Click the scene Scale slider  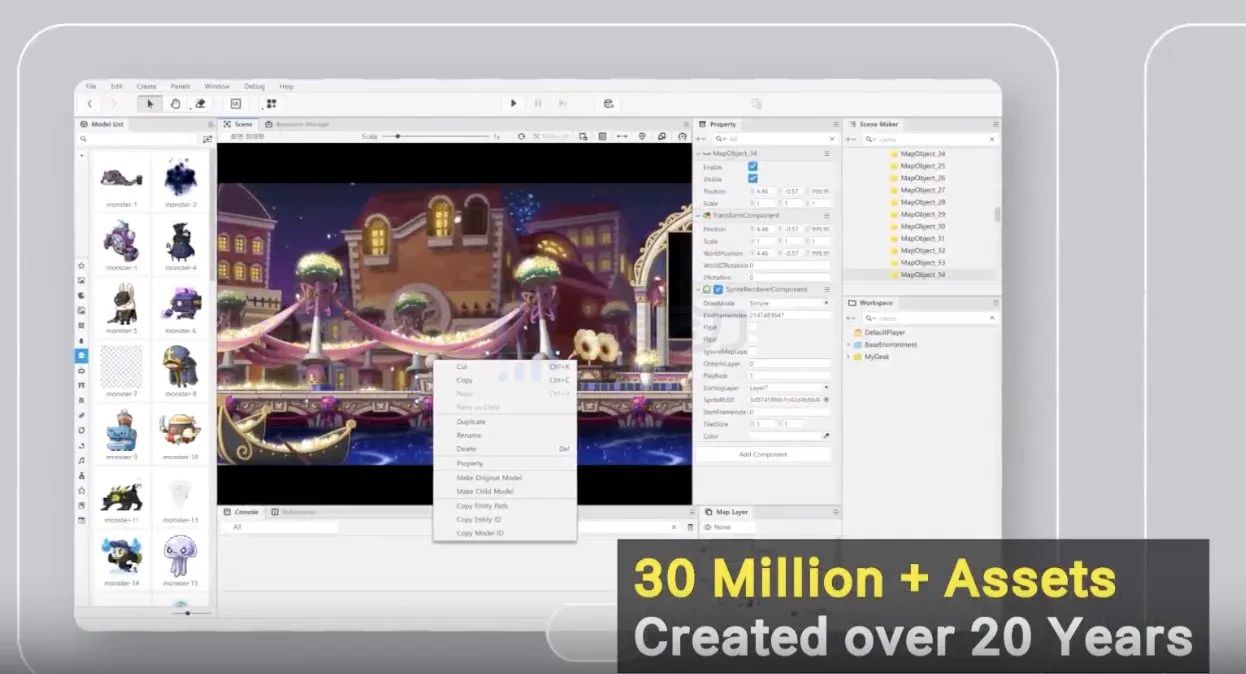pos(398,136)
